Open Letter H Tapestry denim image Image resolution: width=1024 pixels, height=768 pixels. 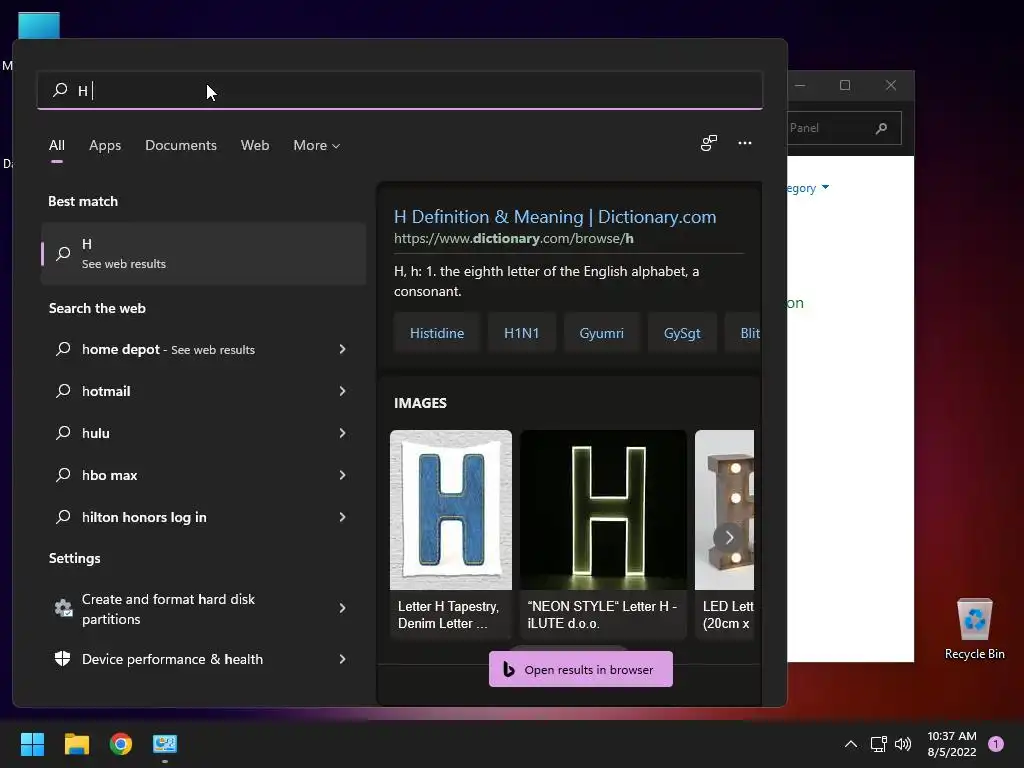[x=451, y=510]
